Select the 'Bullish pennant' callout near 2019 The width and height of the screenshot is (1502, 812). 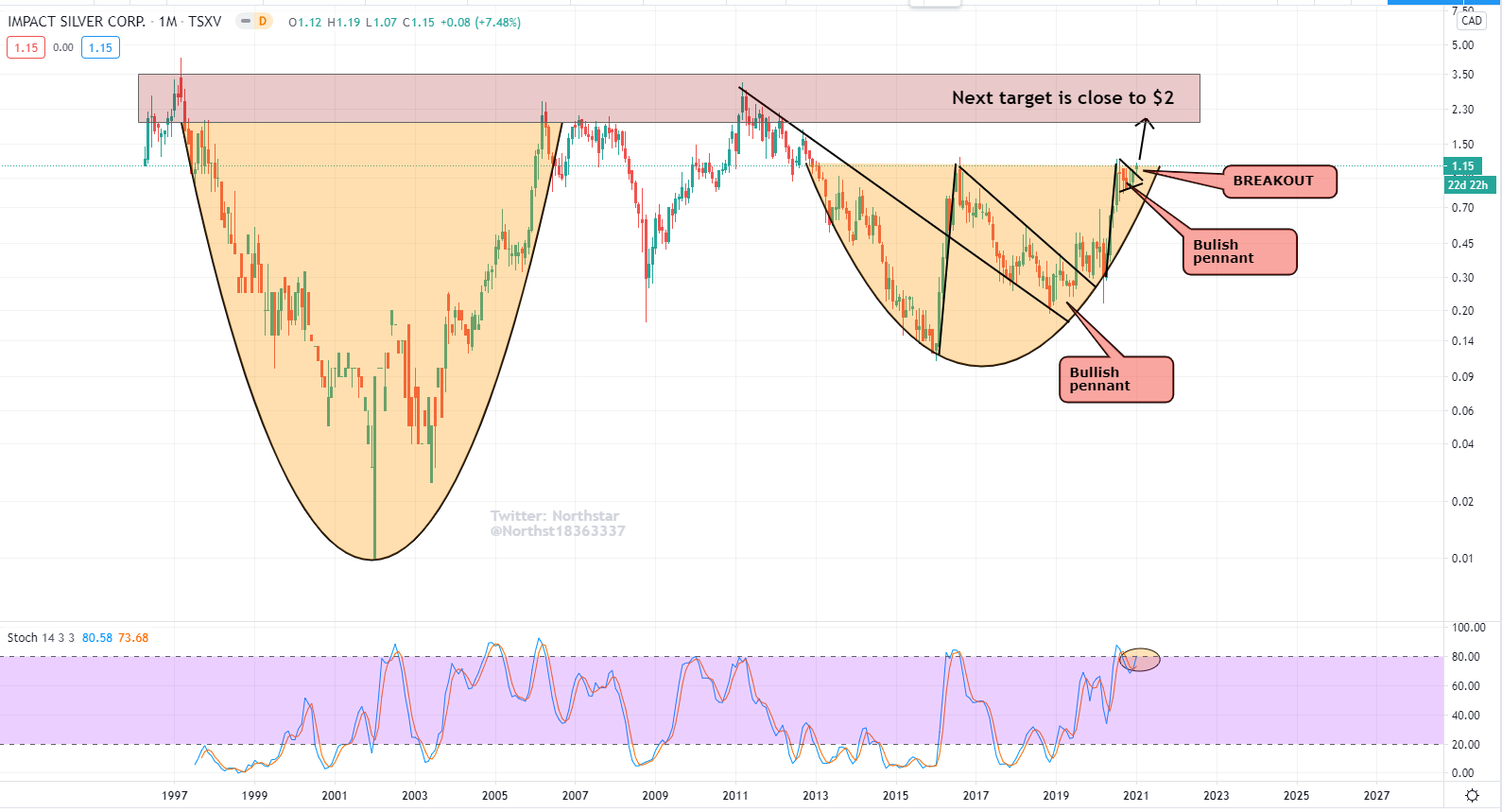[x=1116, y=379]
